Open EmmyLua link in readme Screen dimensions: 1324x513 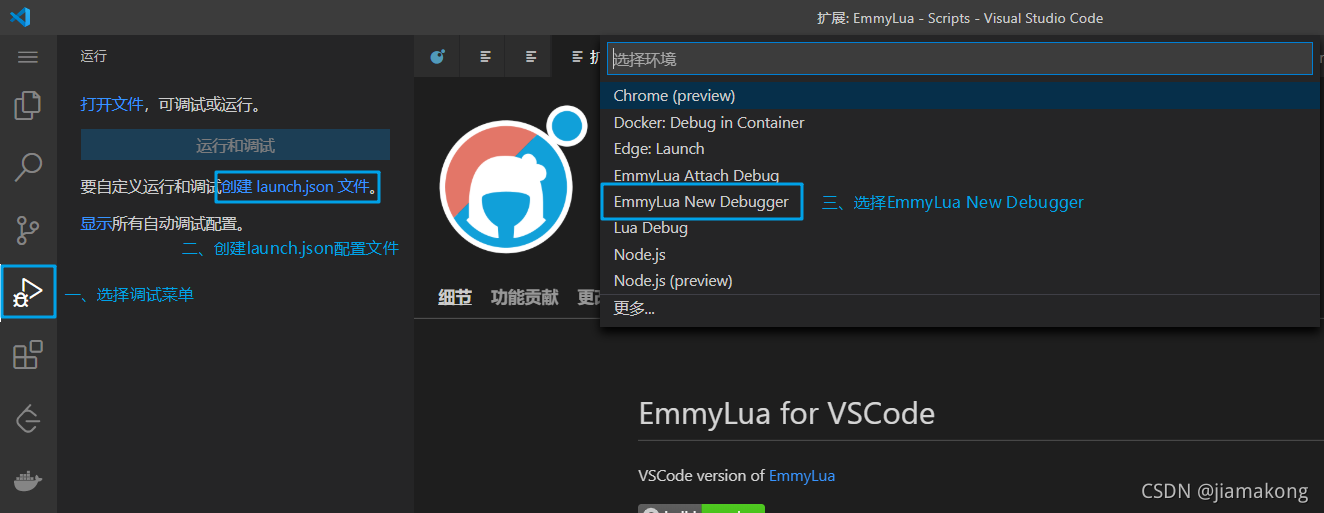[x=802, y=476]
